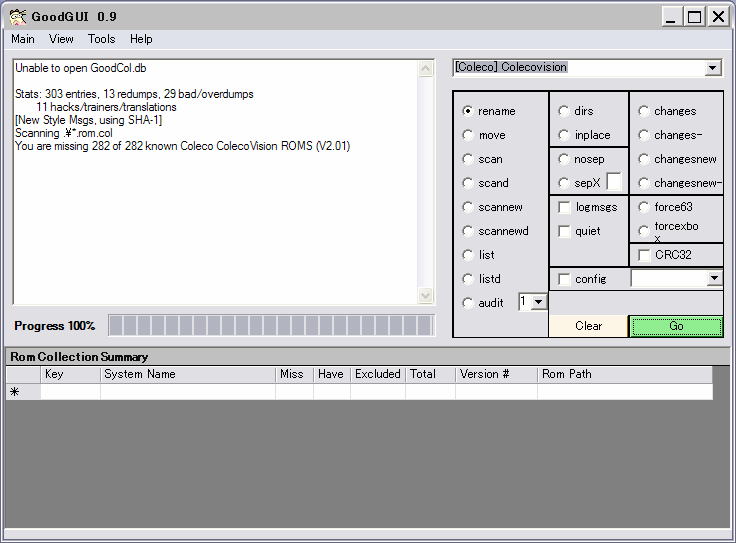Click the log scroll up arrow

click(426, 69)
